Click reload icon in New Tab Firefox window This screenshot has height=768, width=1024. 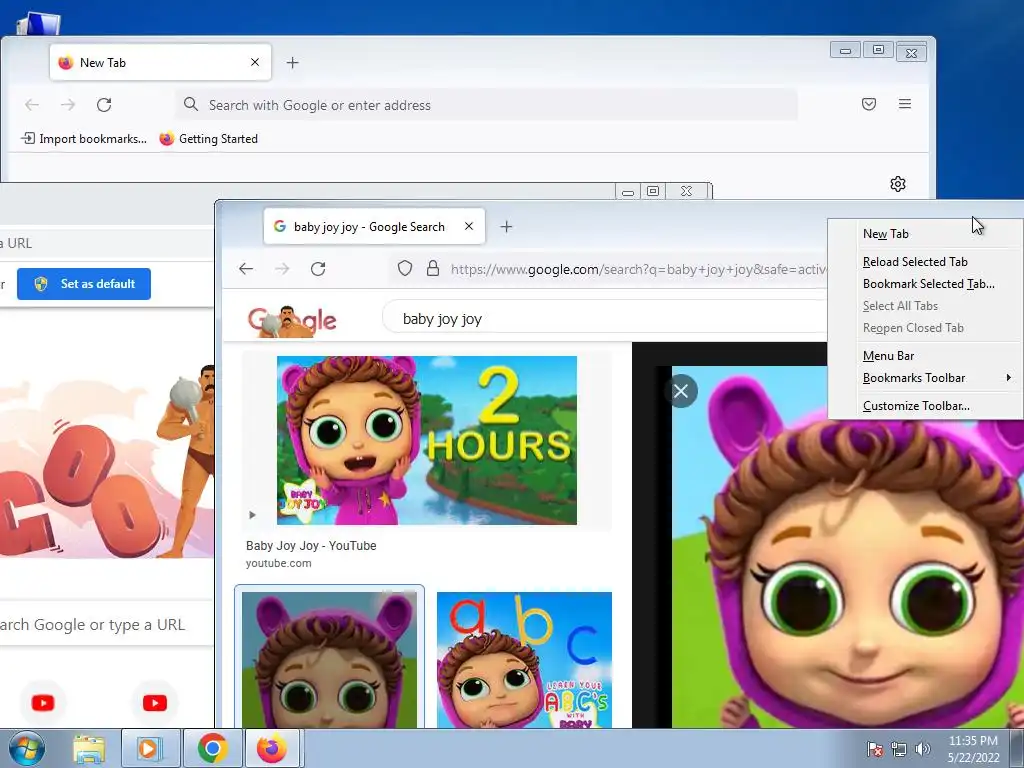(104, 104)
